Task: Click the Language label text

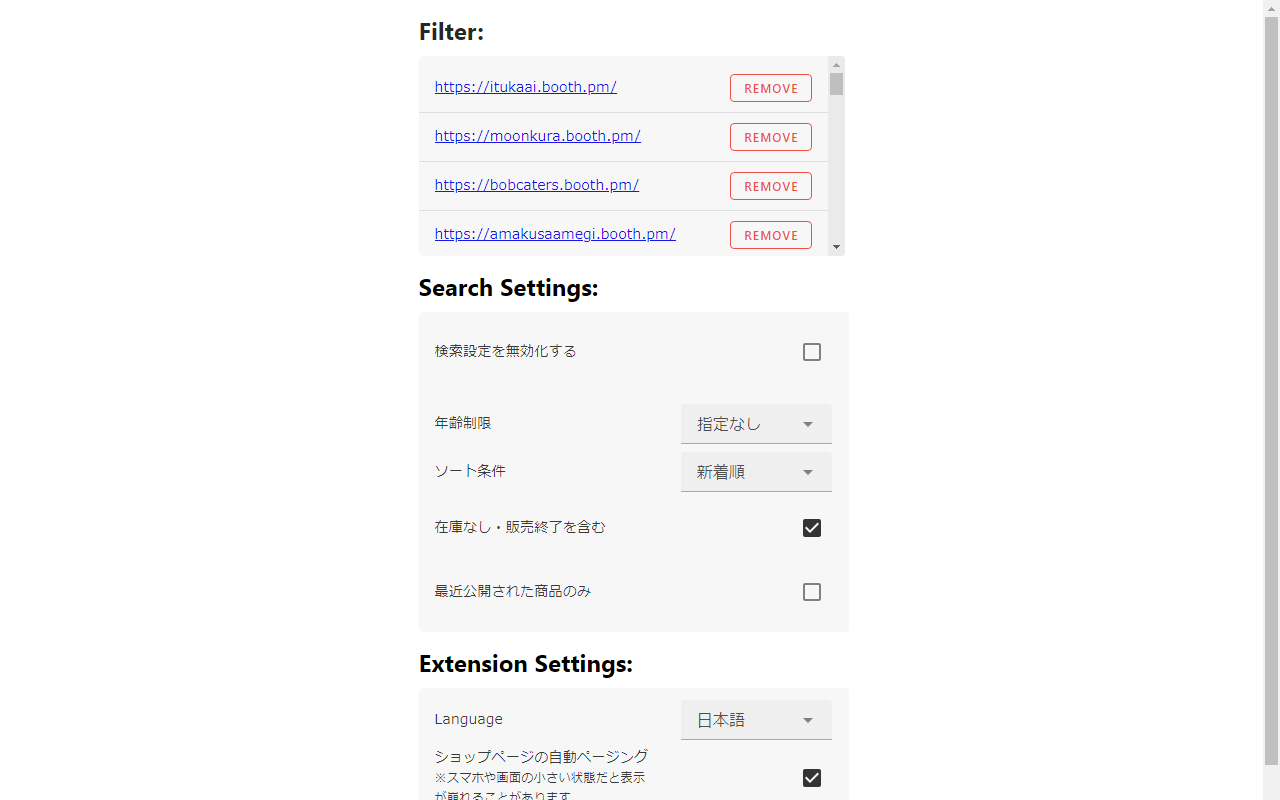Action: [x=469, y=719]
